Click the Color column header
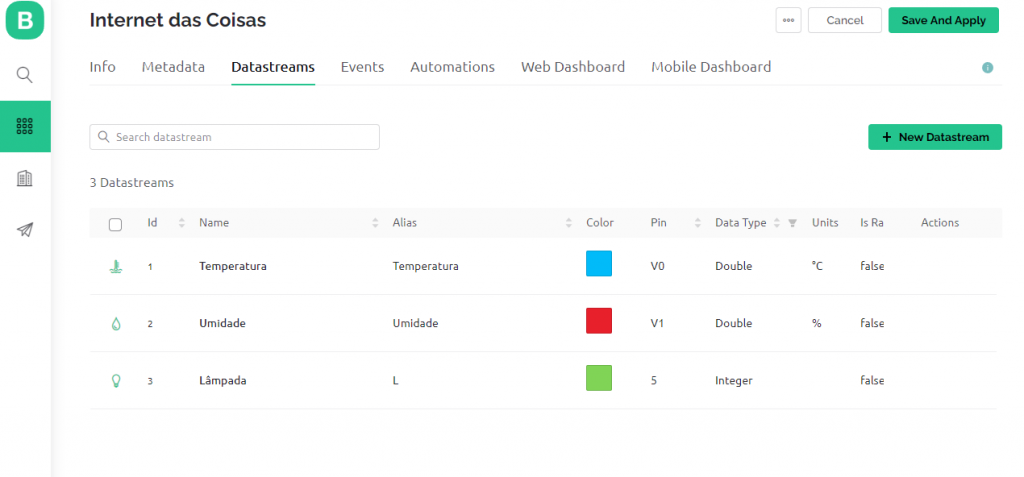 pos(600,223)
